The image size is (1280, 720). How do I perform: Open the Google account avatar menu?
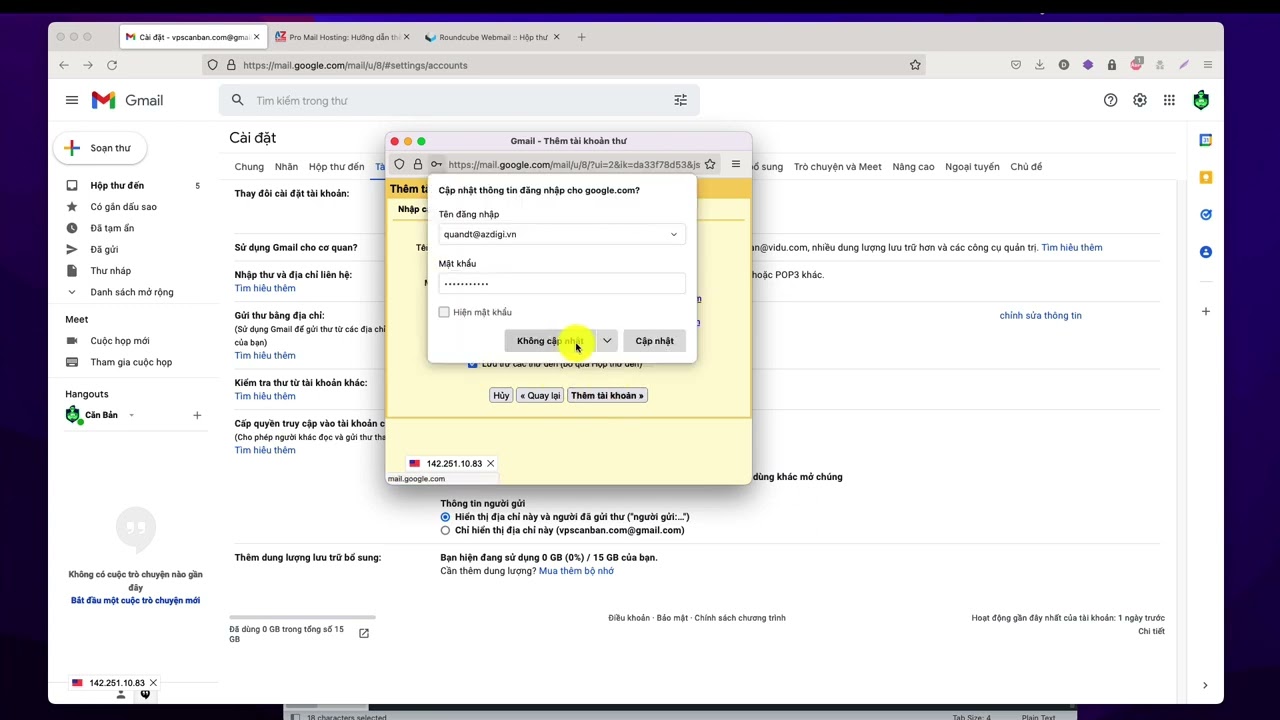click(x=1201, y=100)
